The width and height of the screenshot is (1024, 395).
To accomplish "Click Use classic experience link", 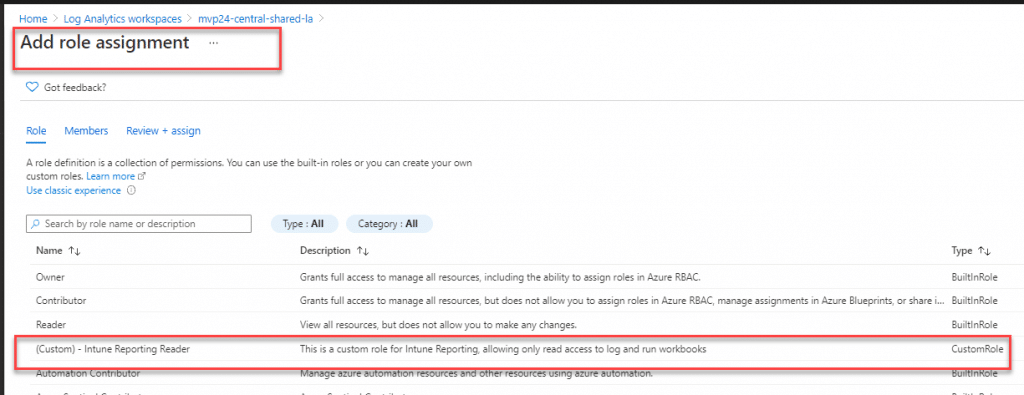I will [73, 191].
